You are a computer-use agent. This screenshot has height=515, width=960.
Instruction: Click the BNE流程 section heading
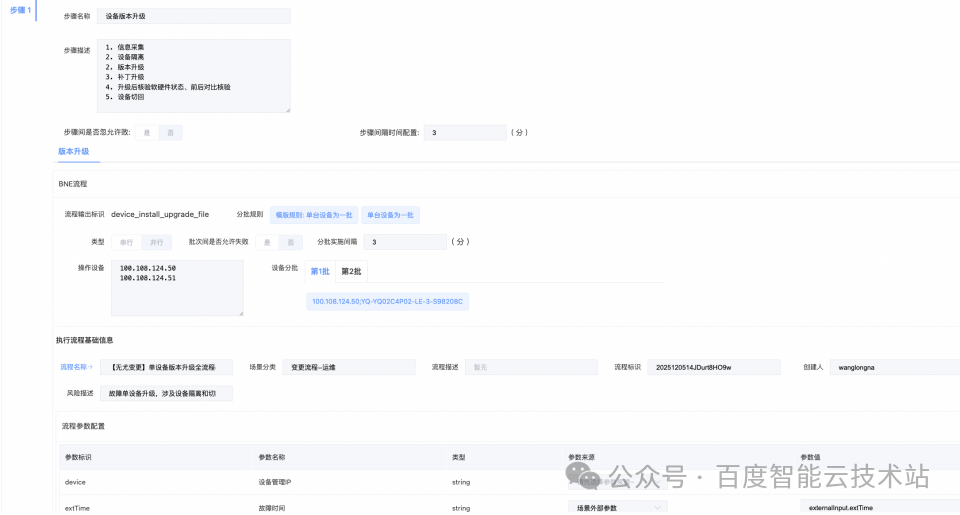pos(73,184)
